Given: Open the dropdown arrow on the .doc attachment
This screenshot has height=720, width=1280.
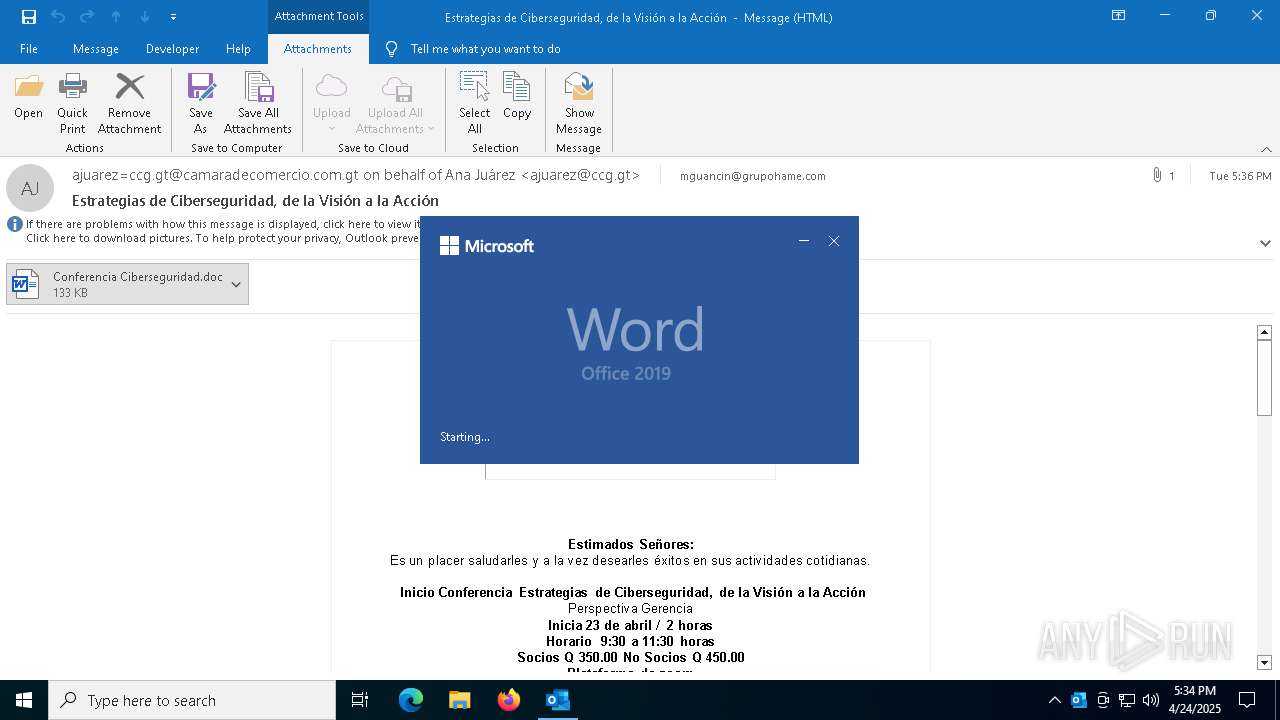Looking at the screenshot, I should [x=236, y=284].
